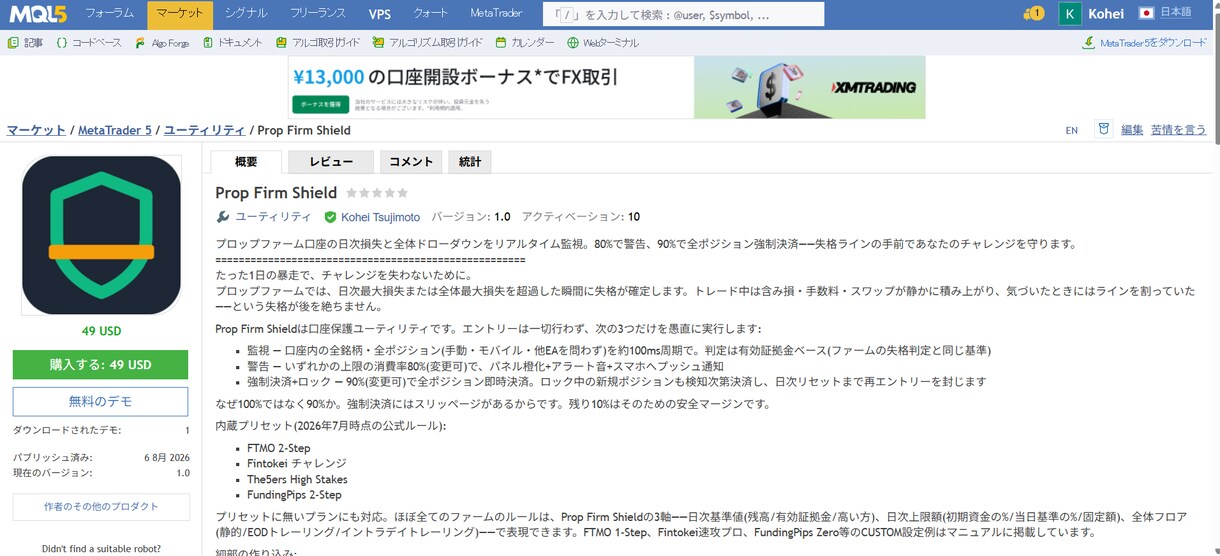Open the フォーラム menu item

click(109, 14)
